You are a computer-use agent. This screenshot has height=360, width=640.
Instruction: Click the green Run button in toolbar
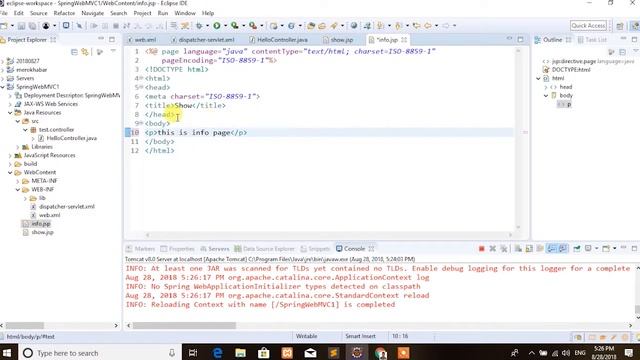217,26
